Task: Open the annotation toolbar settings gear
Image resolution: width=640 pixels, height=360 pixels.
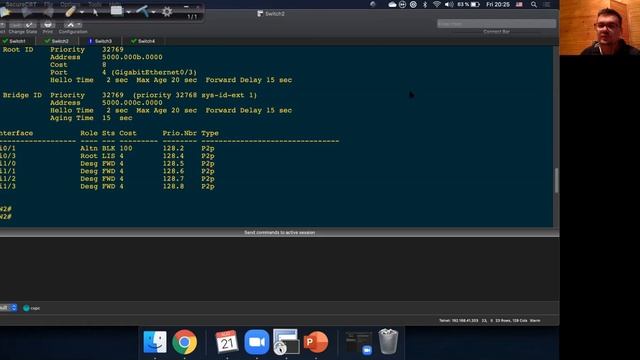Action: (x=167, y=11)
